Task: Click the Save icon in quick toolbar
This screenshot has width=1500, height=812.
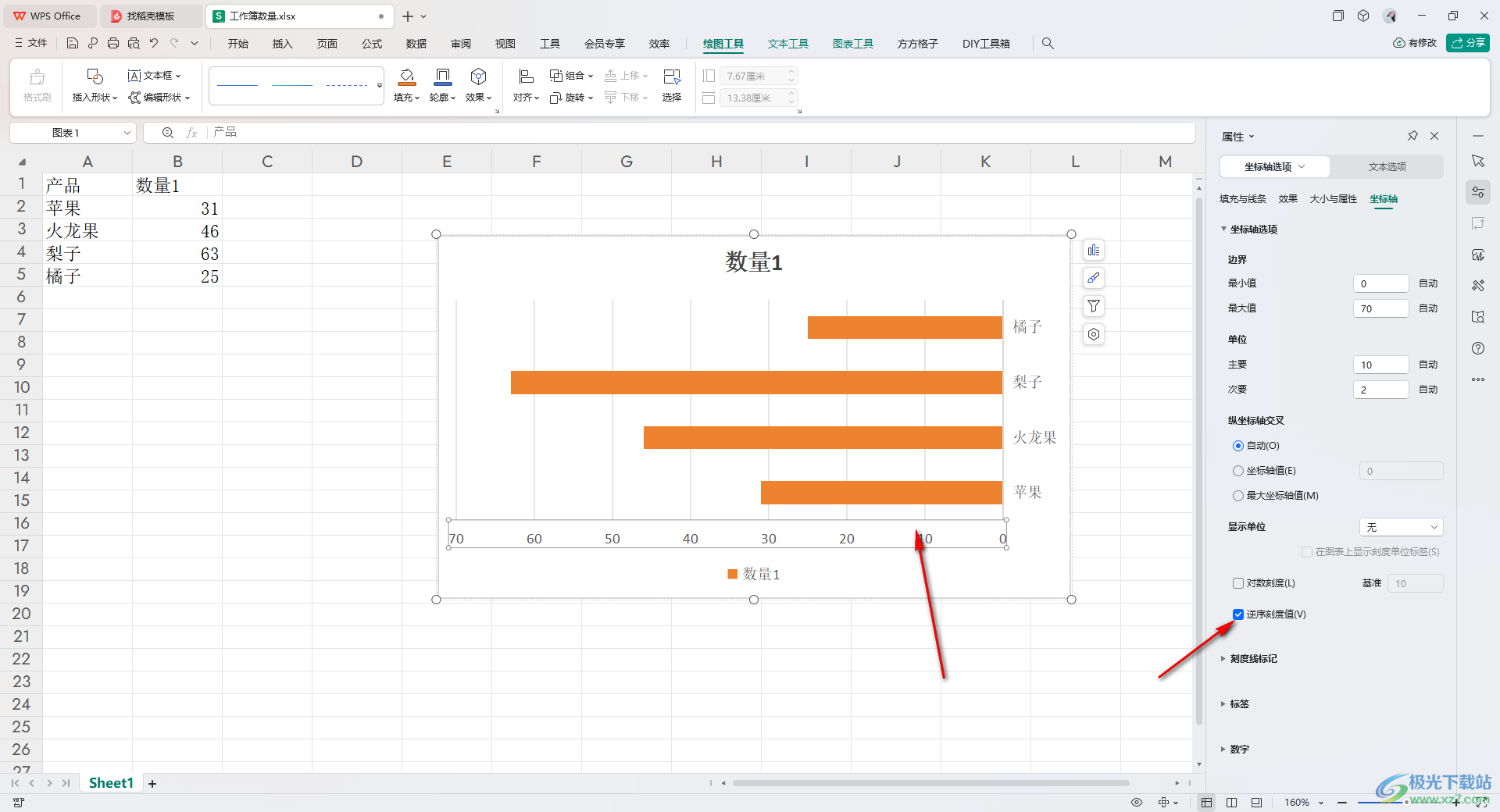Action: point(73,43)
